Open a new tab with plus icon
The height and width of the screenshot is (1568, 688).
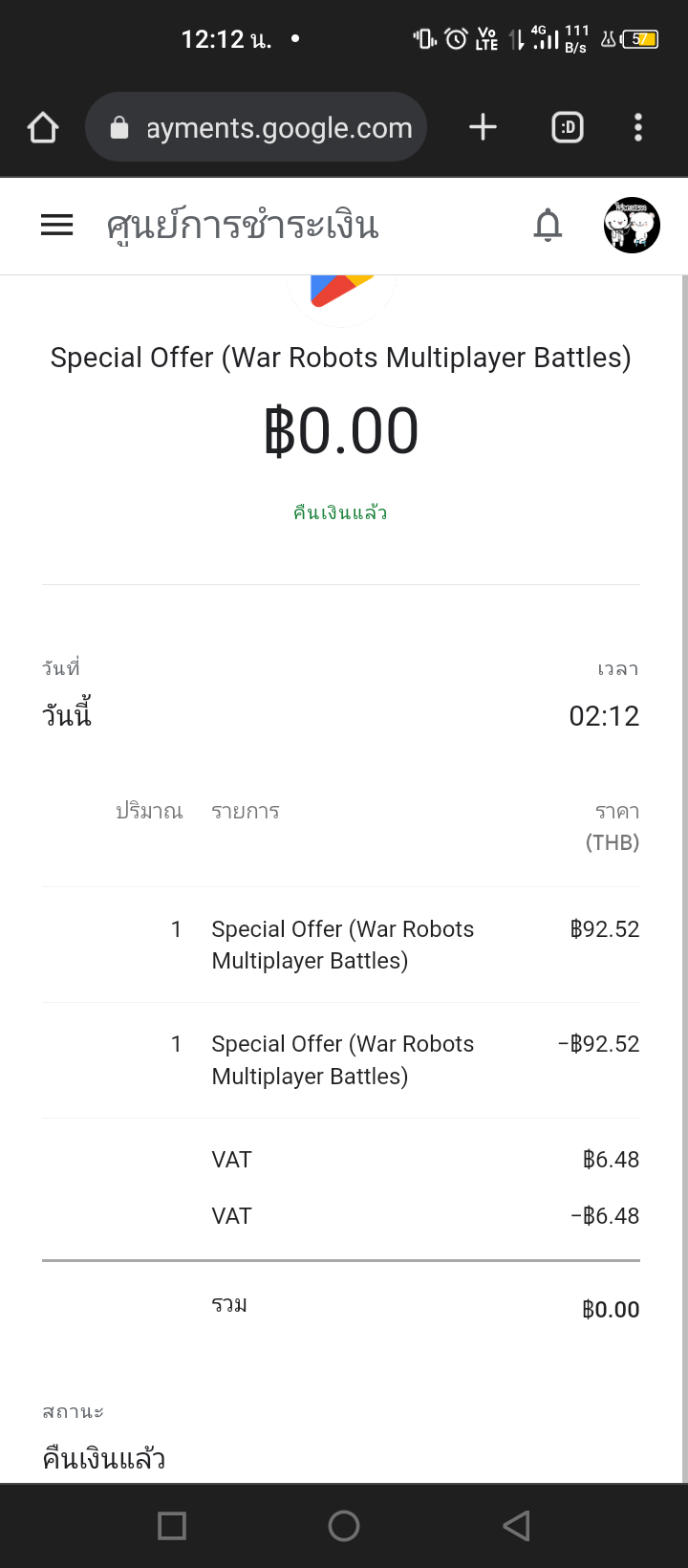[x=484, y=127]
